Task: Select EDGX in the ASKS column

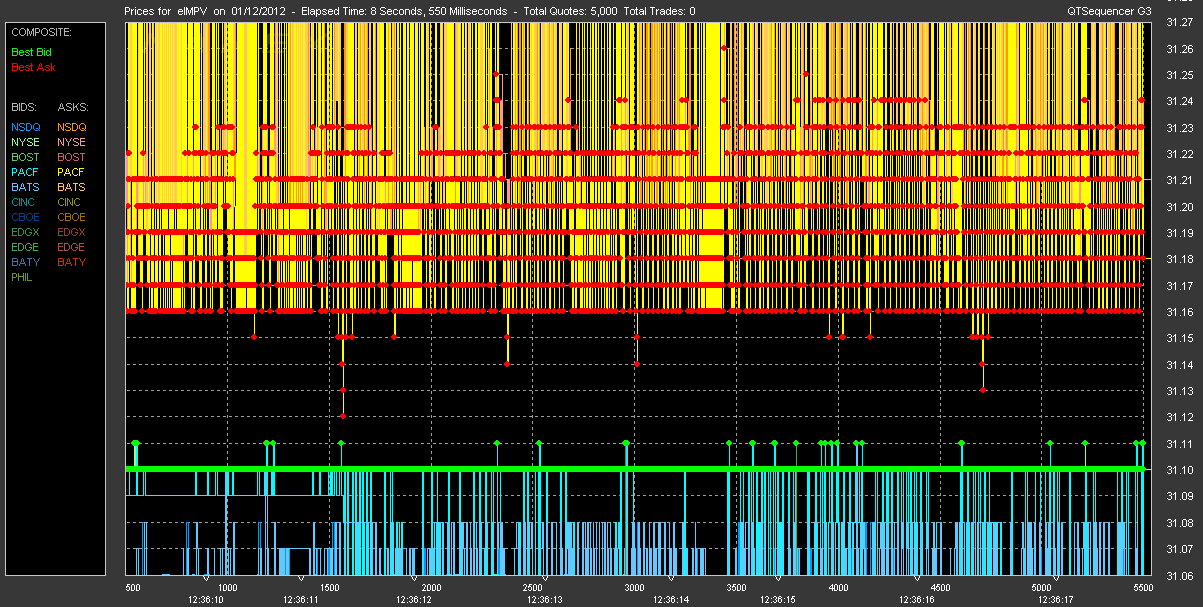Action: [72, 232]
